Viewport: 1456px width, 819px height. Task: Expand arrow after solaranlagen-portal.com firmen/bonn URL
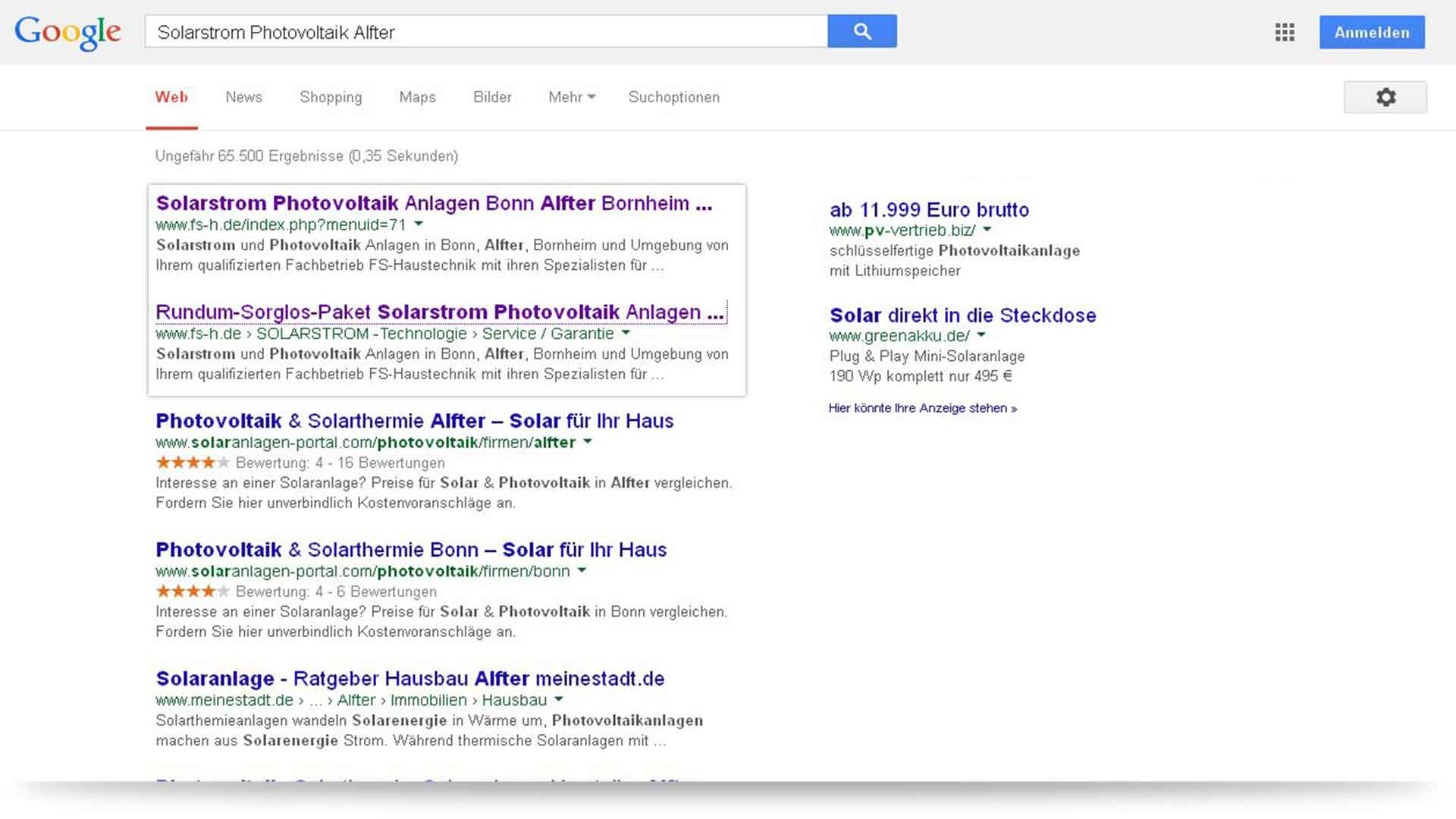[x=582, y=570]
